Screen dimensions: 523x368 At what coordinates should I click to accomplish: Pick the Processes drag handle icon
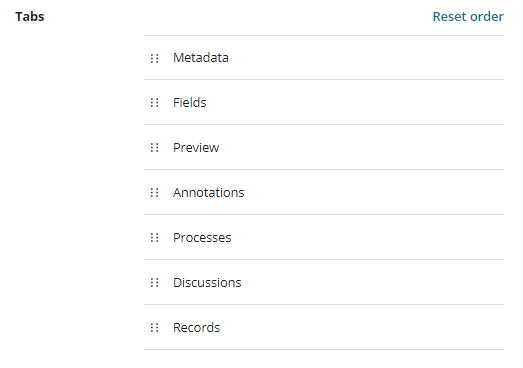154,238
